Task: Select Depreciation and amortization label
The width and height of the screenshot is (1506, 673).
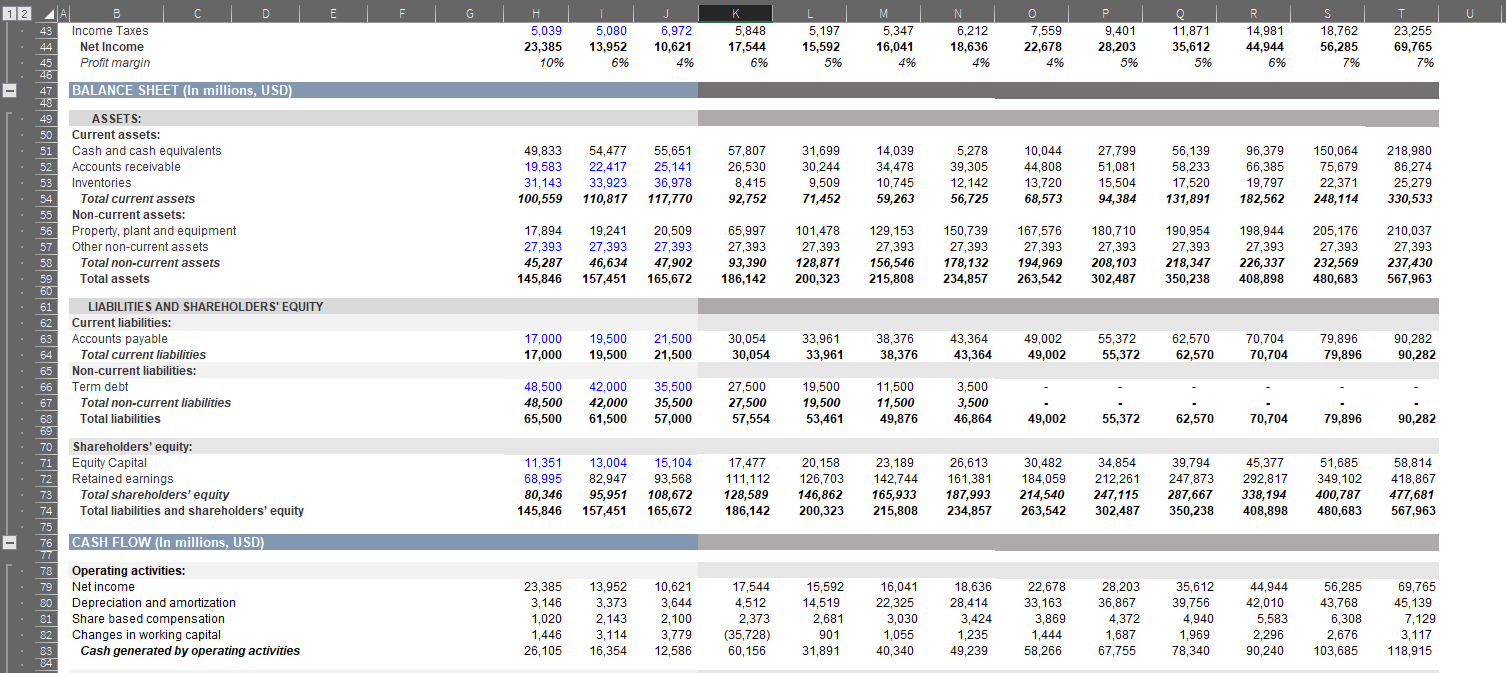Action: [154, 603]
